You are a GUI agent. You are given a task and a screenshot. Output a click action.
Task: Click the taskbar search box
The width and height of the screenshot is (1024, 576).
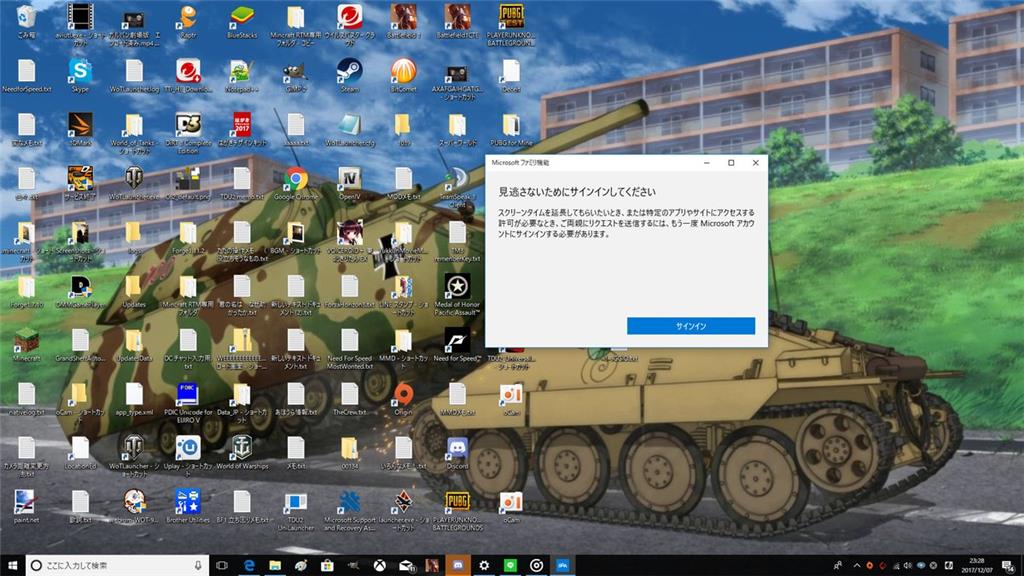pos(118,566)
